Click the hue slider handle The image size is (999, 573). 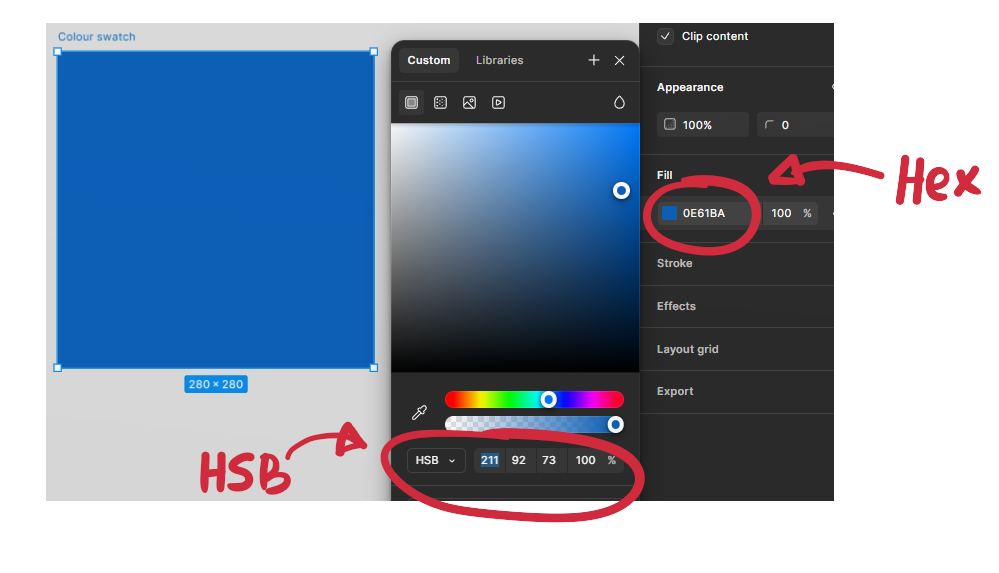coord(549,400)
